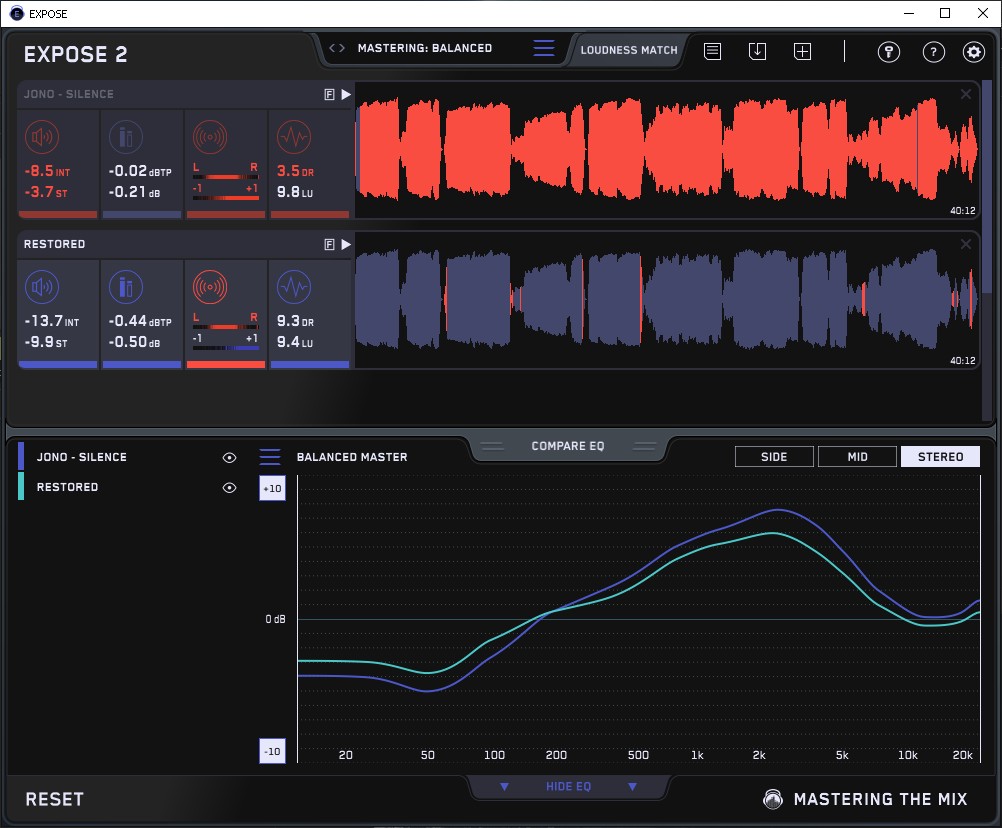
Task: Add a new track with plus icon
Action: 802,52
